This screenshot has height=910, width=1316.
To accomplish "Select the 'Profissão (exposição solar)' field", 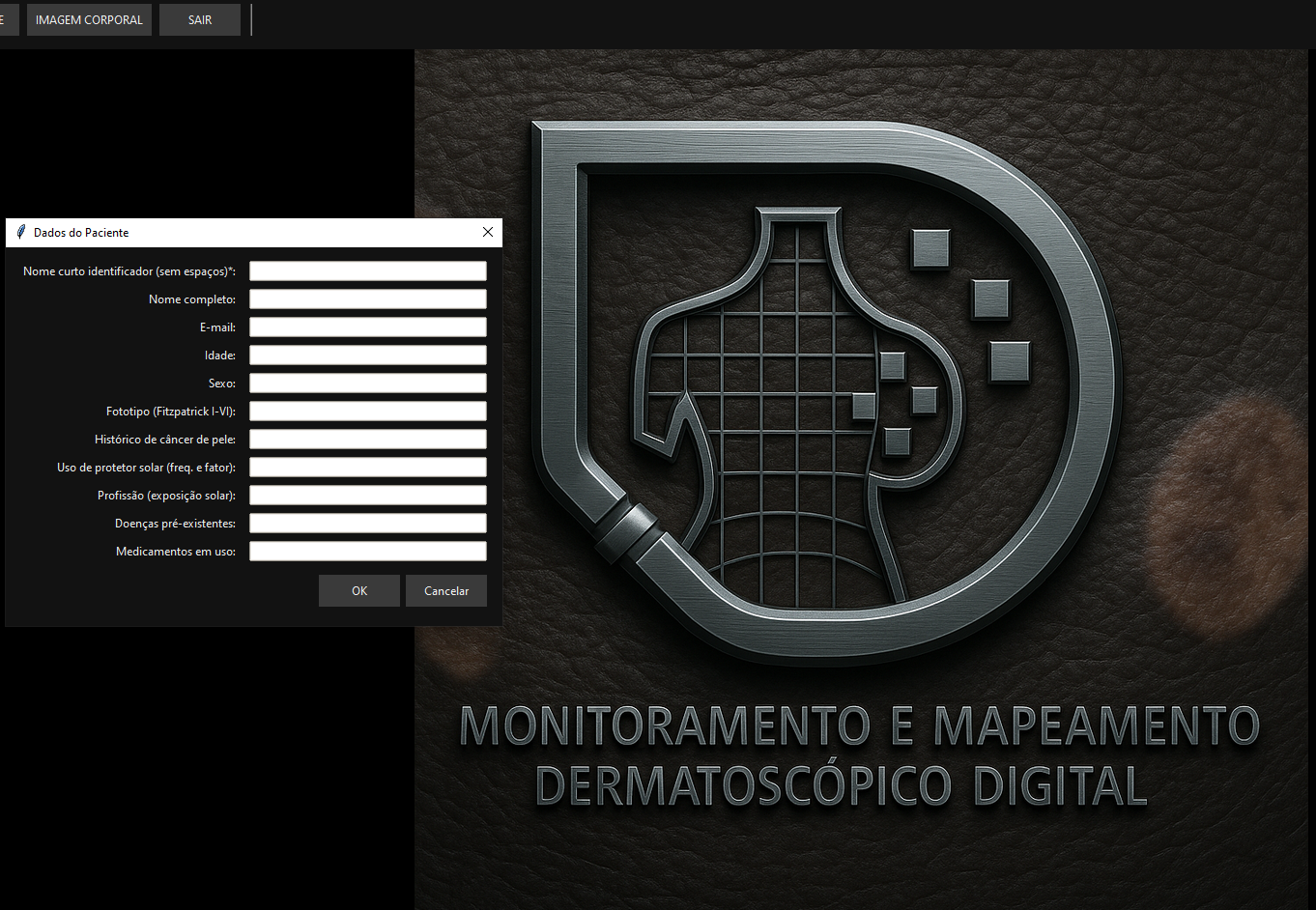I will click(367, 495).
